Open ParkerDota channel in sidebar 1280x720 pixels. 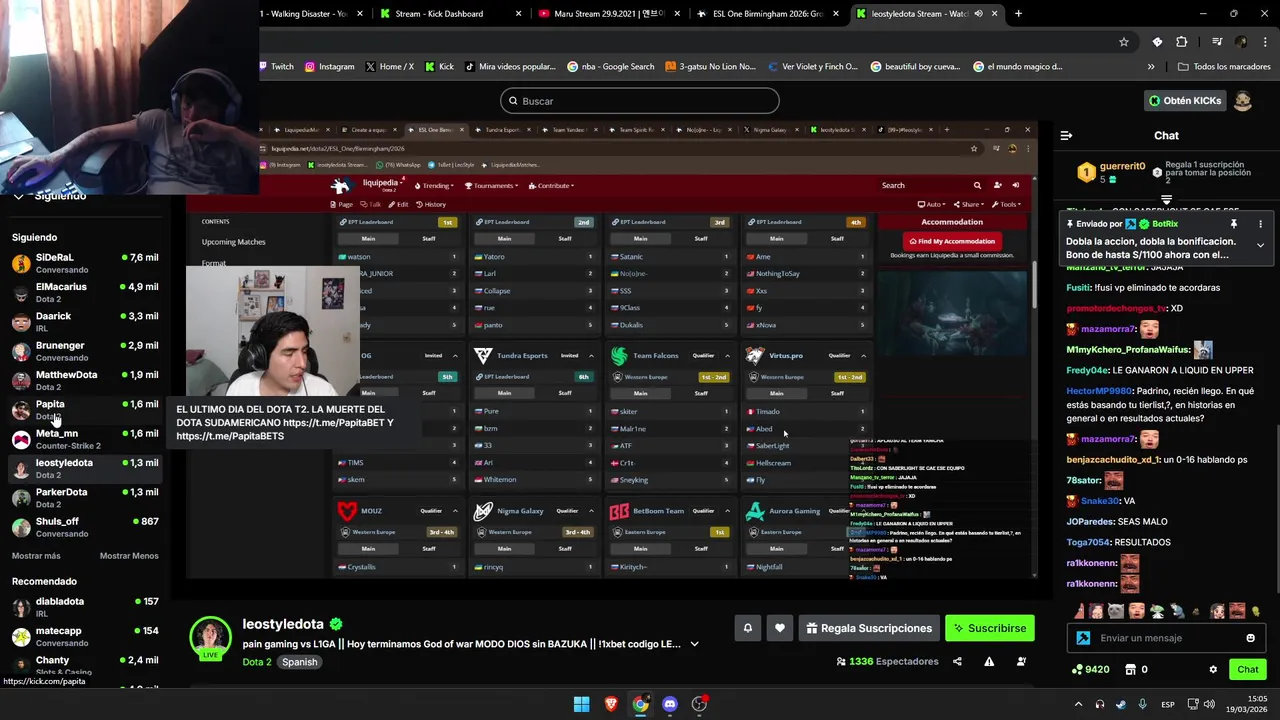coord(85,497)
